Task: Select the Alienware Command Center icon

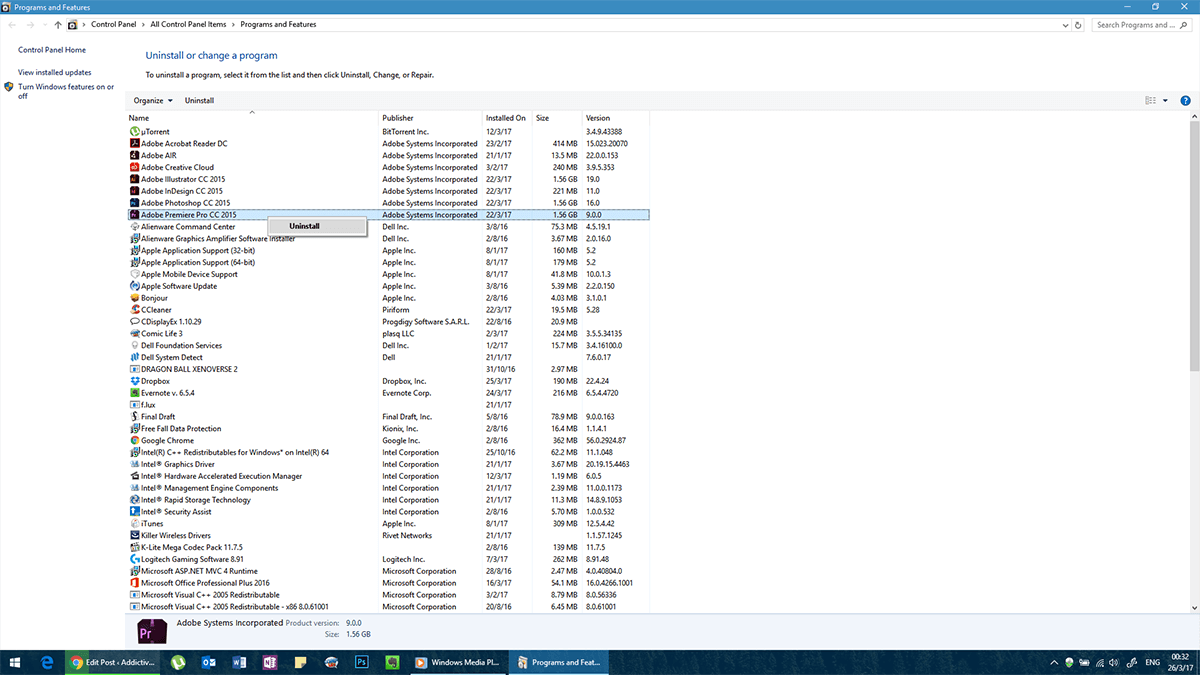Action: pos(134,227)
